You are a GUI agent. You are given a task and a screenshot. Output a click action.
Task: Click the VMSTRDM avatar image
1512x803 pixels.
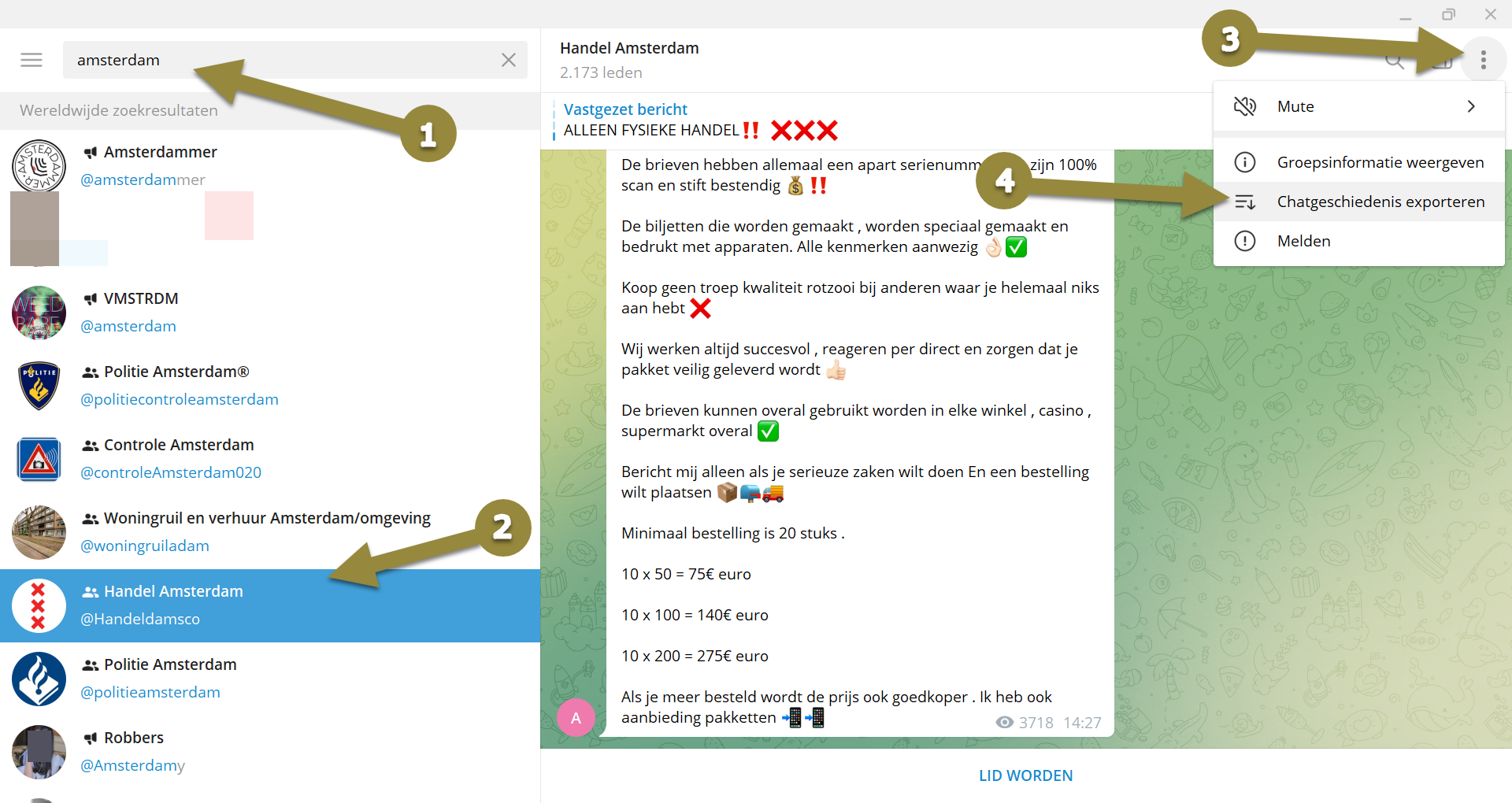(x=39, y=313)
